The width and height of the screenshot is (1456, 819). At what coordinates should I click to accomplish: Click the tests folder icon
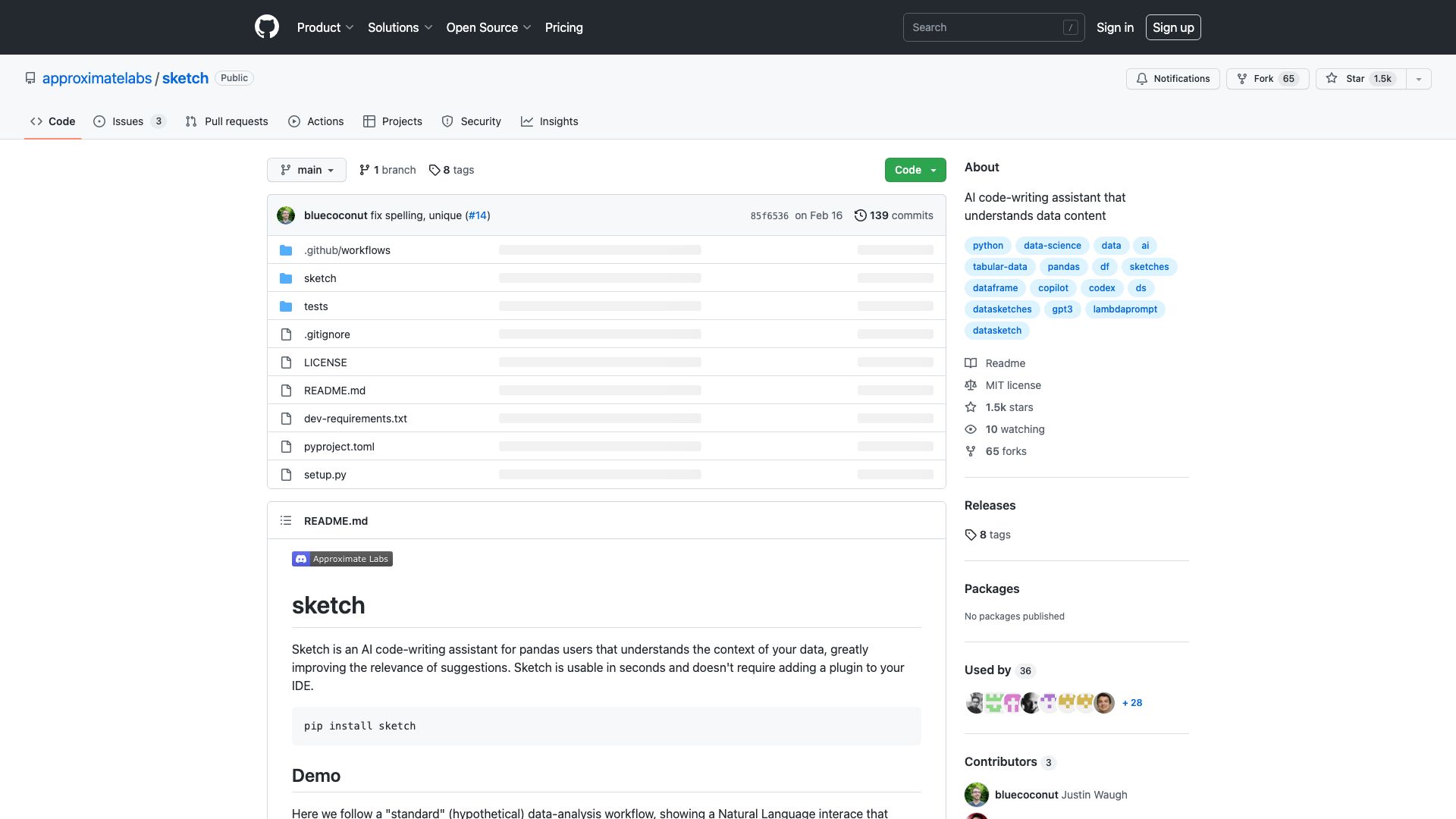click(286, 306)
